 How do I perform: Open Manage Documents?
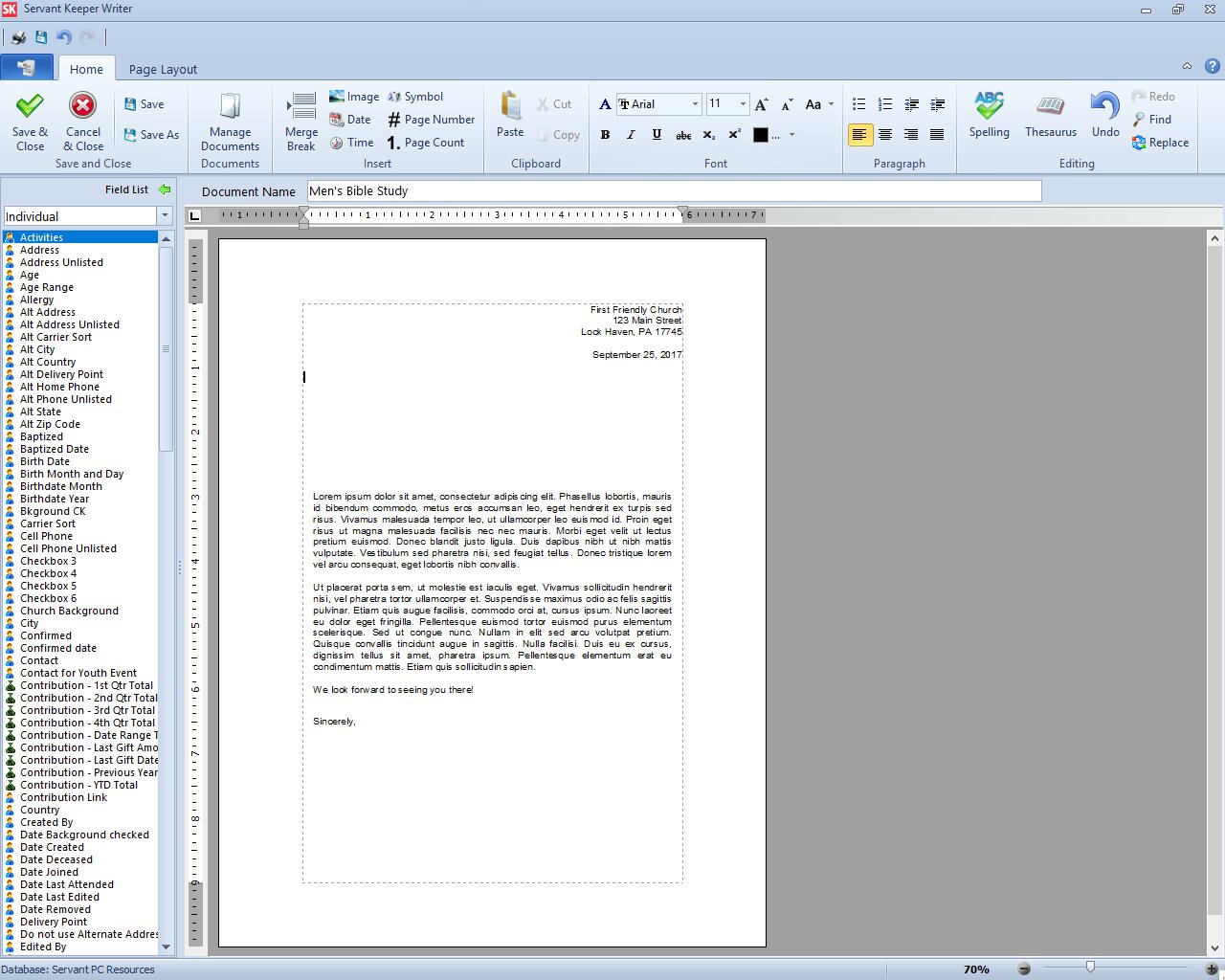pyautogui.click(x=230, y=120)
